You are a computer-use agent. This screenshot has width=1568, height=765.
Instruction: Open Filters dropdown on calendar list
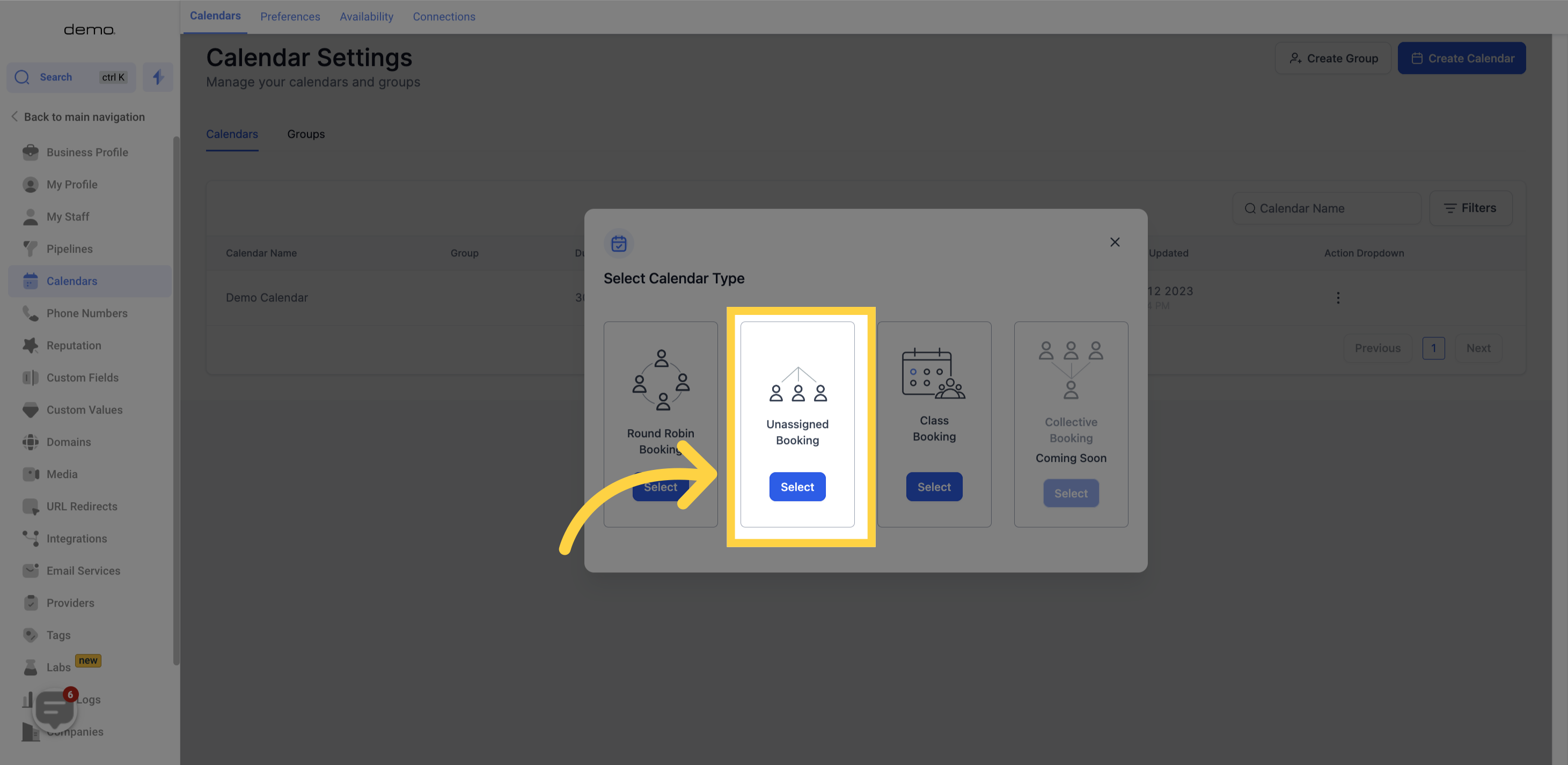[1471, 208]
